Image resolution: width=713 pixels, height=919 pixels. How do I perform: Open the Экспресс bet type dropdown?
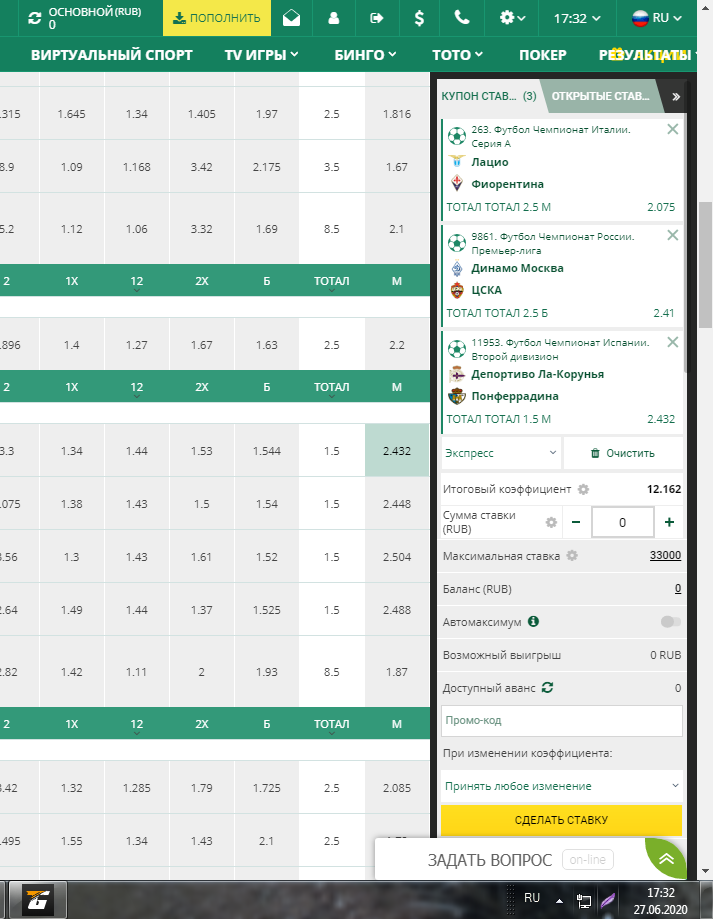(x=500, y=453)
